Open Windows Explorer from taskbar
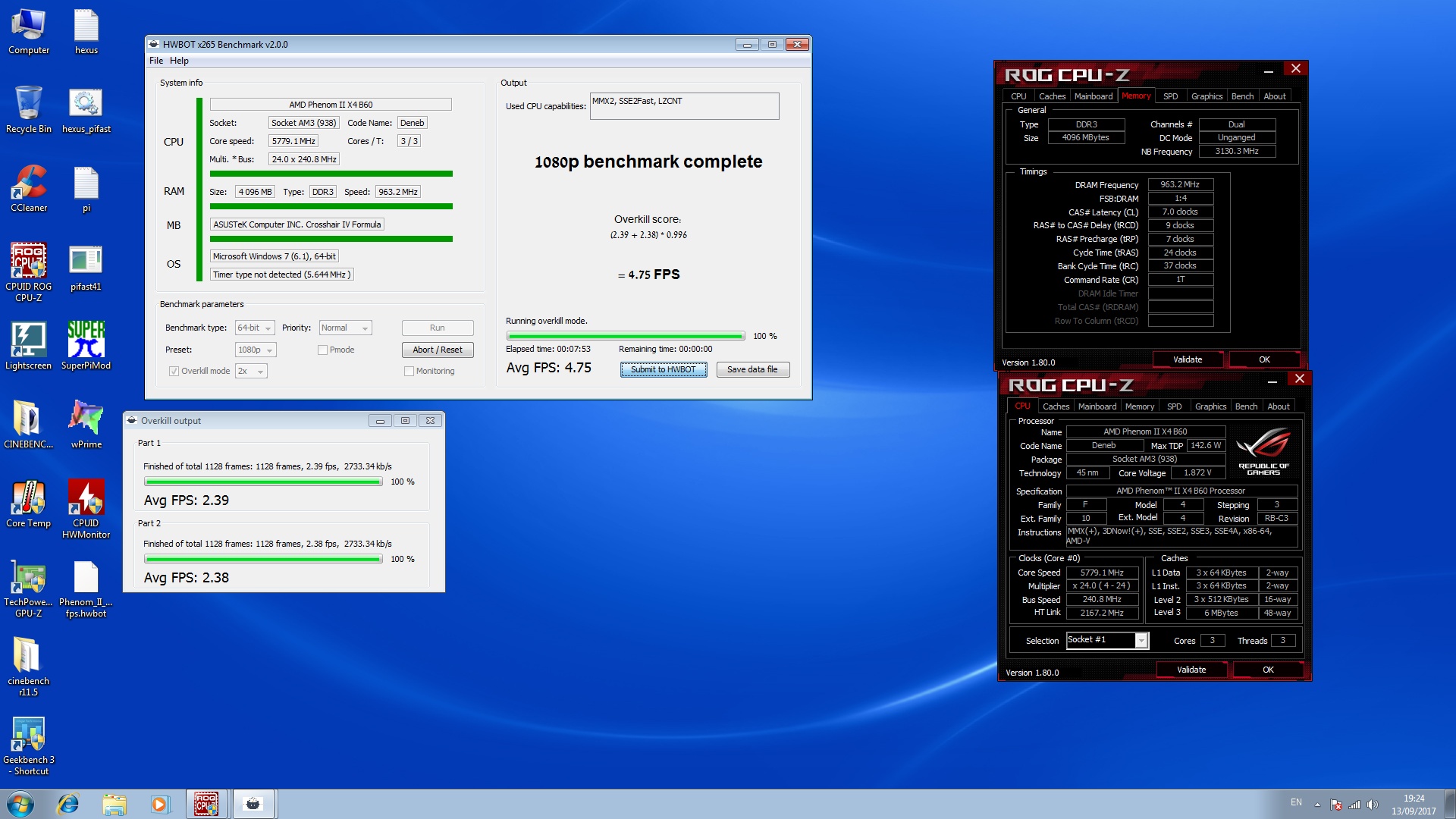Image resolution: width=1456 pixels, height=819 pixels. (114, 804)
